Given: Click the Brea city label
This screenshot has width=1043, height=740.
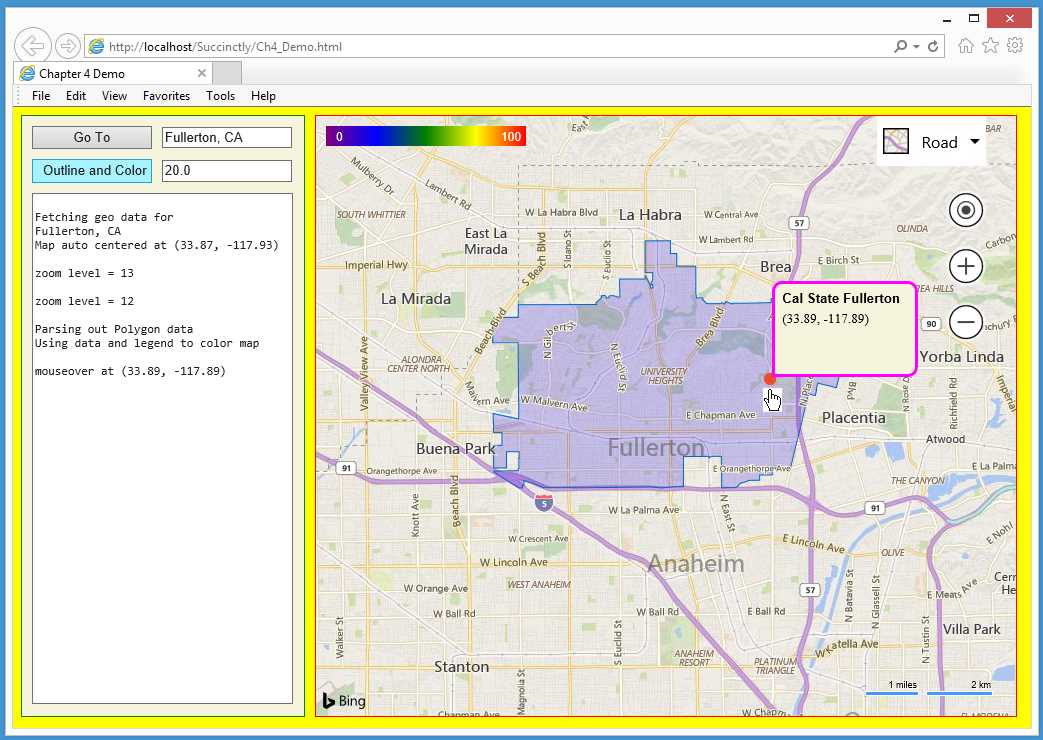Looking at the screenshot, I should (776, 266).
